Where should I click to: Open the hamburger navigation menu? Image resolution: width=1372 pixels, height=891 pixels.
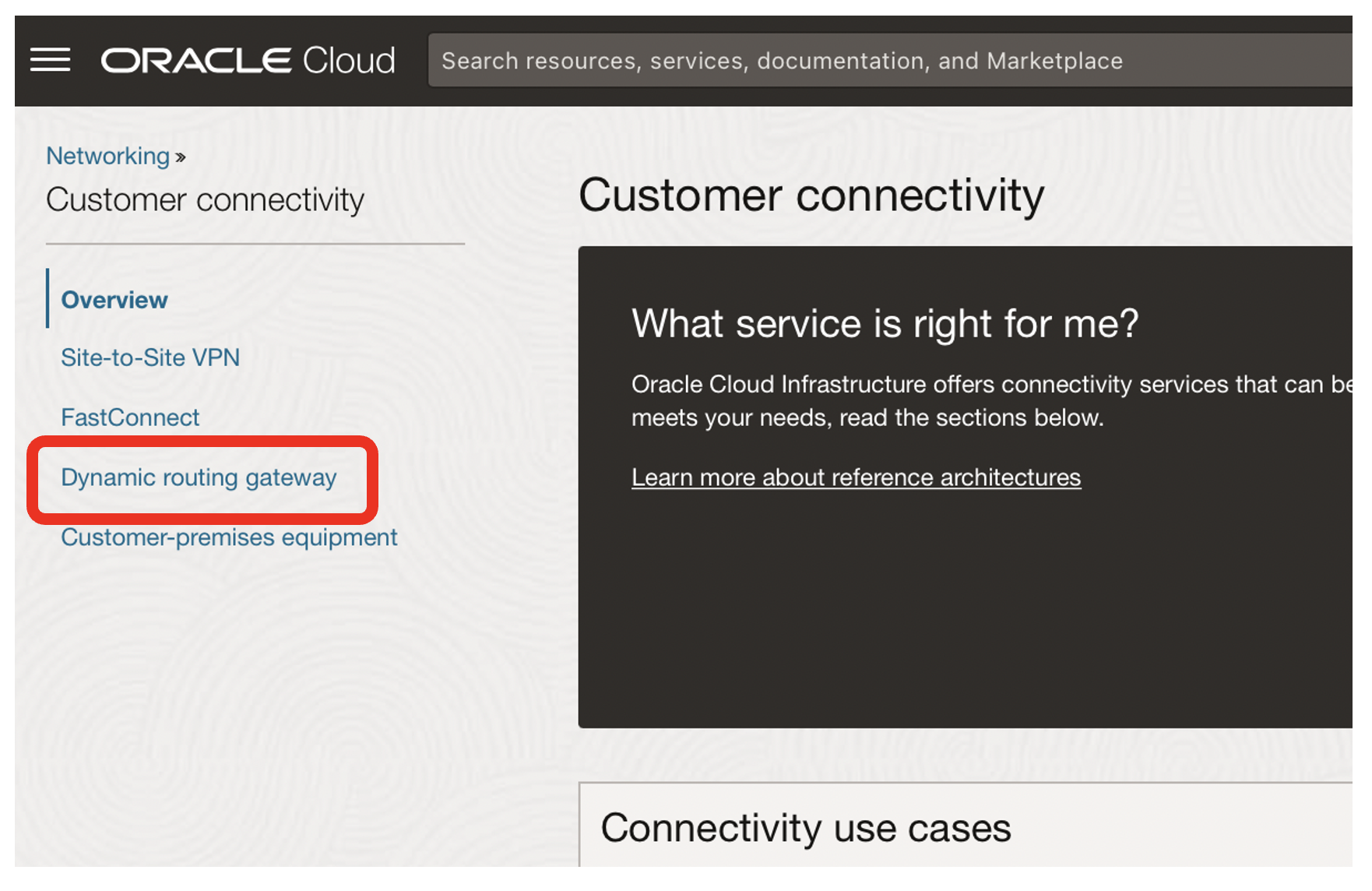(51, 60)
